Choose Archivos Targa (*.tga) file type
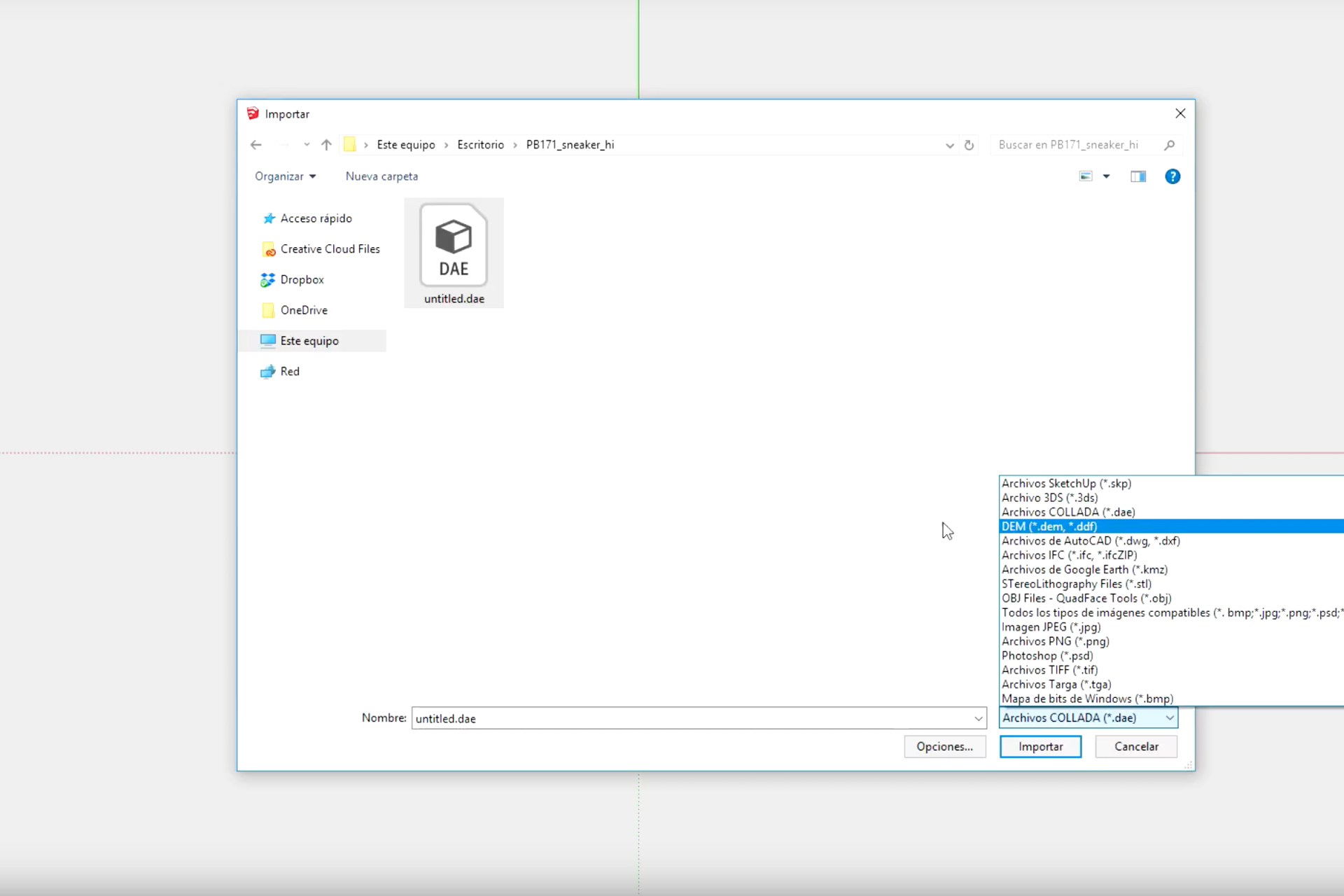 [1172, 685]
